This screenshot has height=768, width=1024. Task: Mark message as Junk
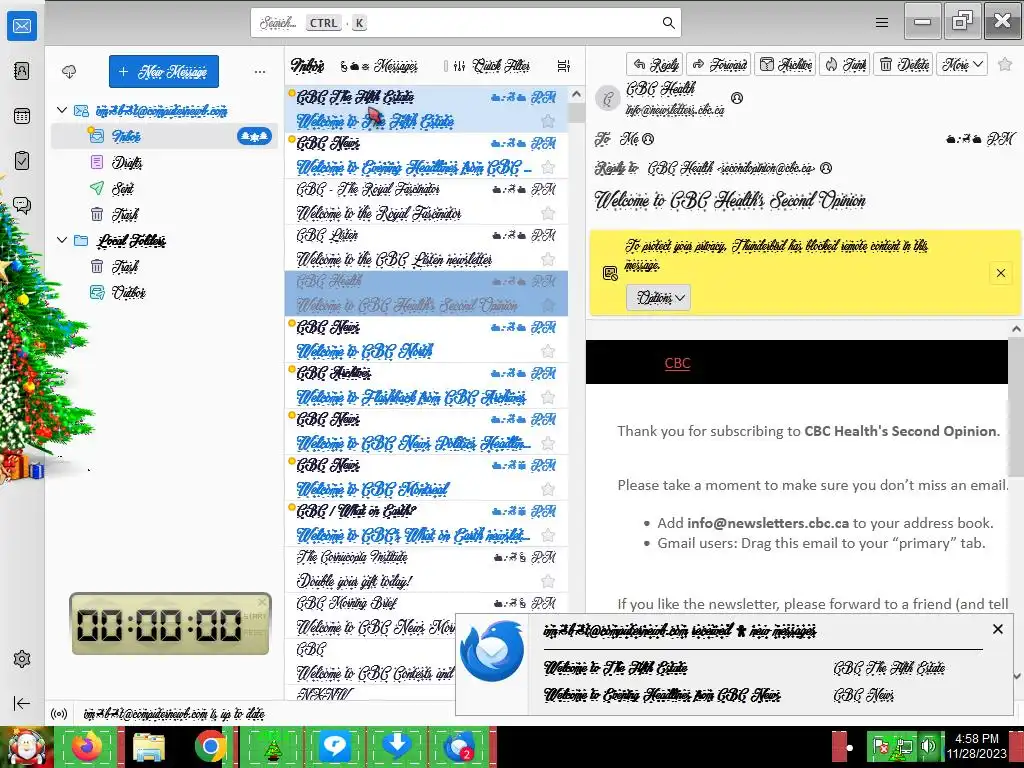[x=844, y=64]
